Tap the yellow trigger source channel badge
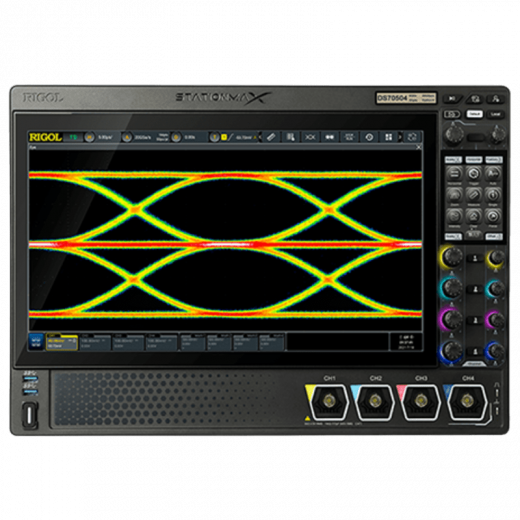Image resolution: width=520 pixels, height=520 pixels. coord(224,137)
